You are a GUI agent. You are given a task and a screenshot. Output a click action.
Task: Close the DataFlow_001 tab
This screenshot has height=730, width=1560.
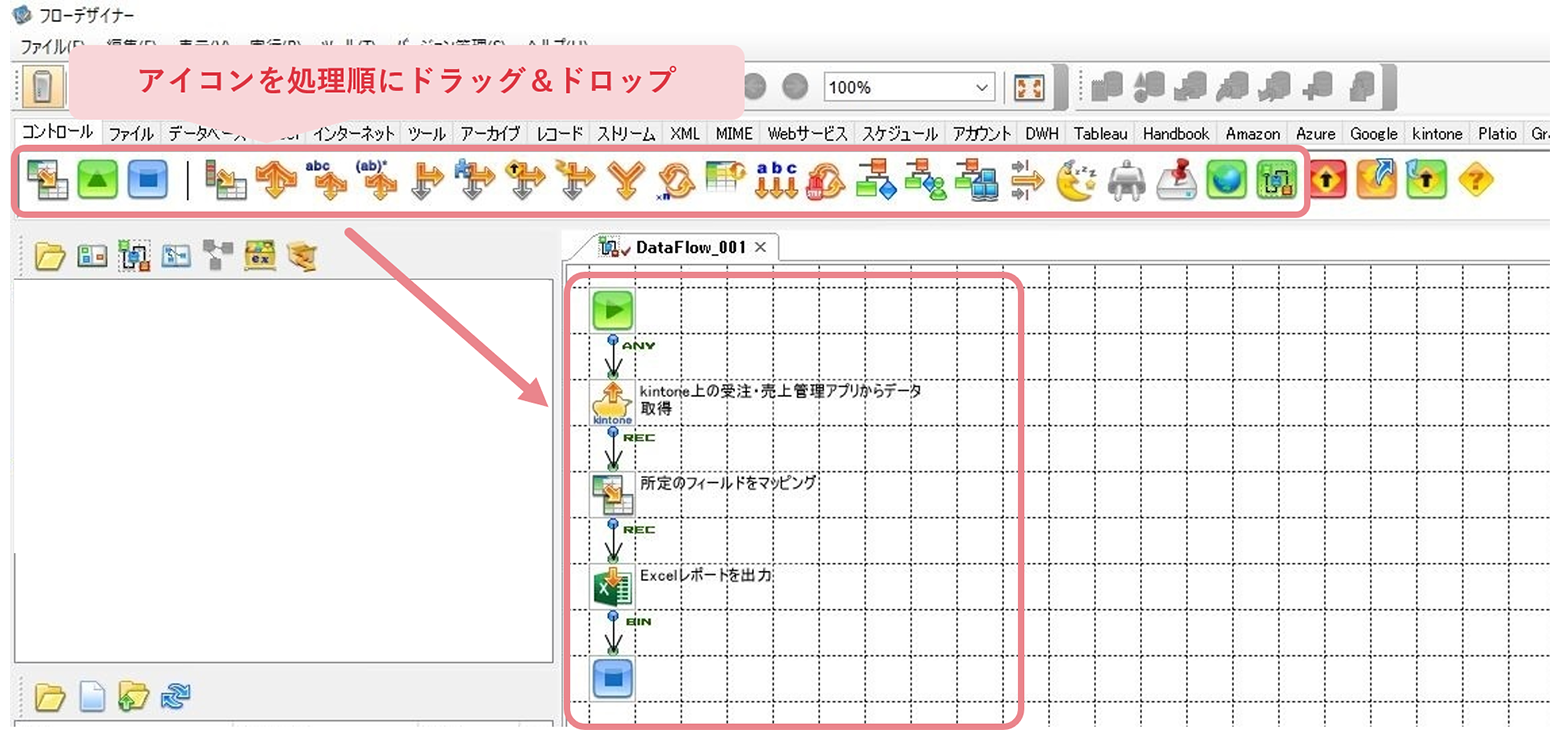pyautogui.click(x=760, y=247)
